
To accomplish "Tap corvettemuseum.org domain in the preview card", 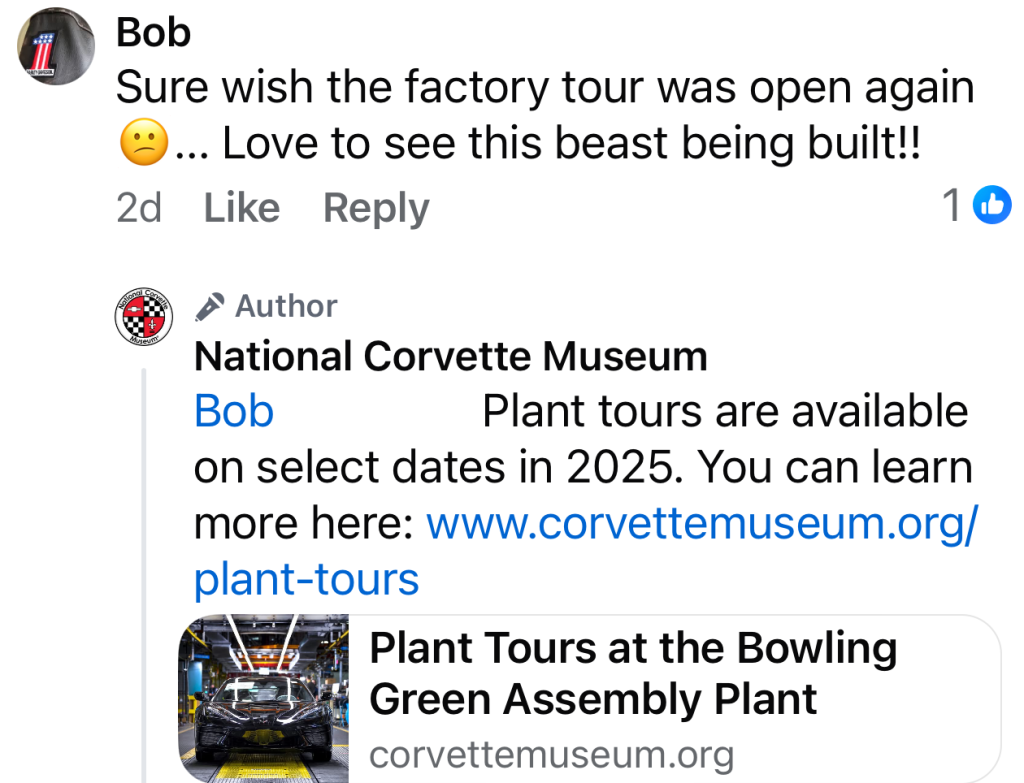I will point(551,755).
